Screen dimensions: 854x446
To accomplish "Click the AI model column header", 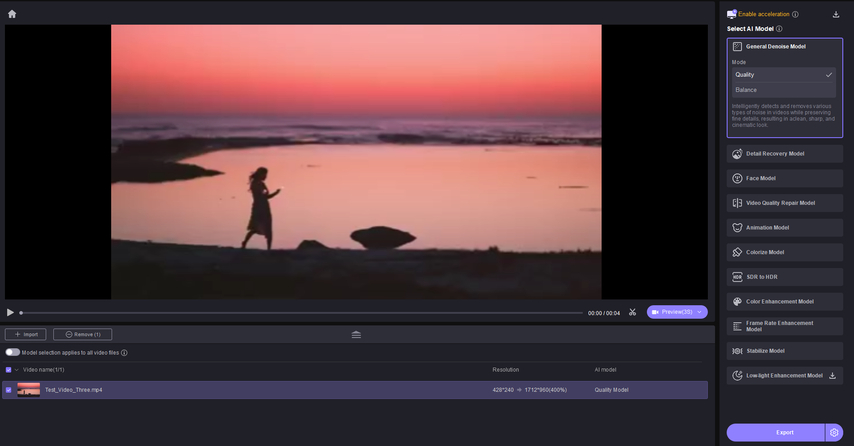I will pos(605,370).
